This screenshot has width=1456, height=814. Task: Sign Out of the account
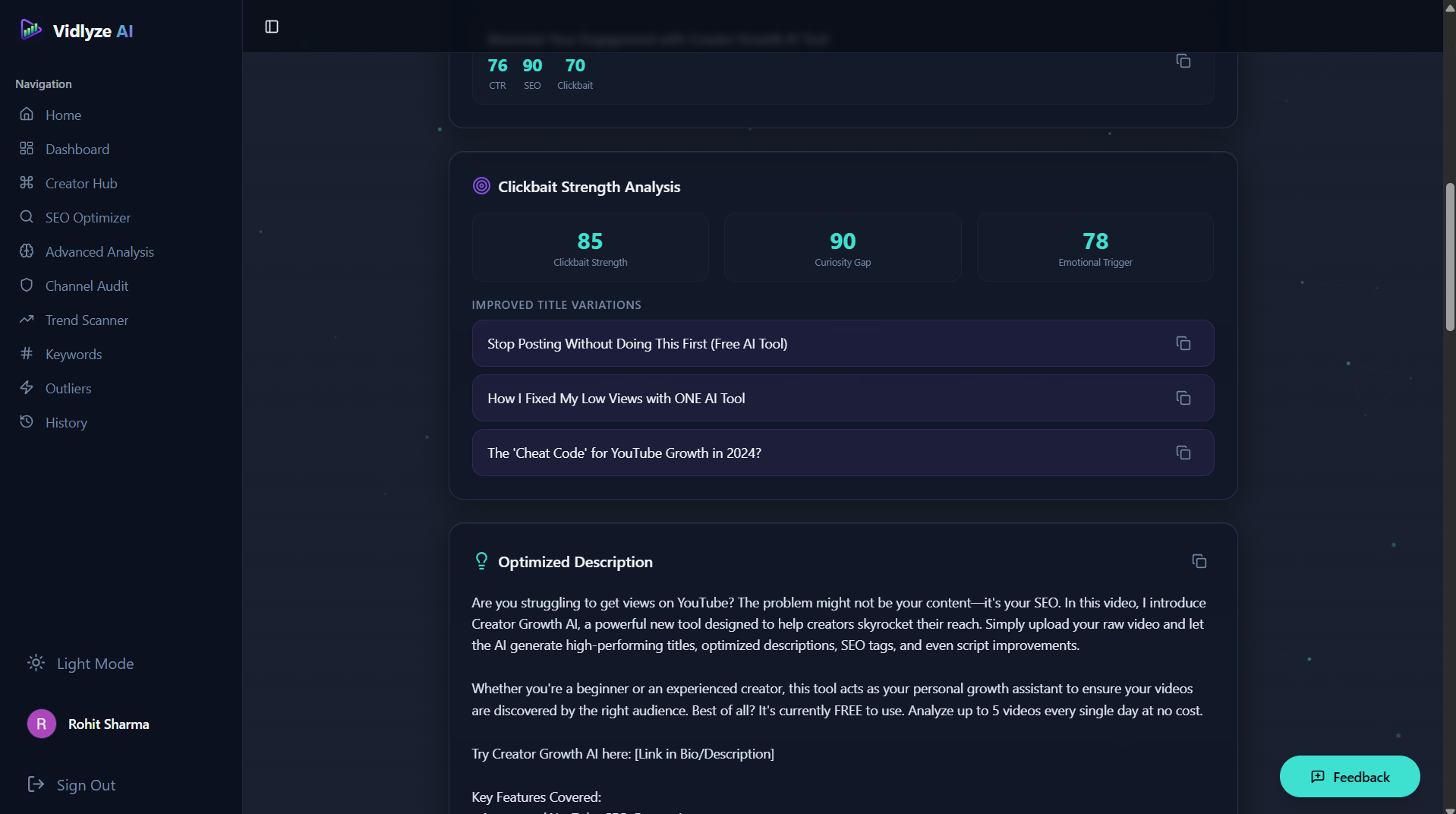click(x=86, y=784)
